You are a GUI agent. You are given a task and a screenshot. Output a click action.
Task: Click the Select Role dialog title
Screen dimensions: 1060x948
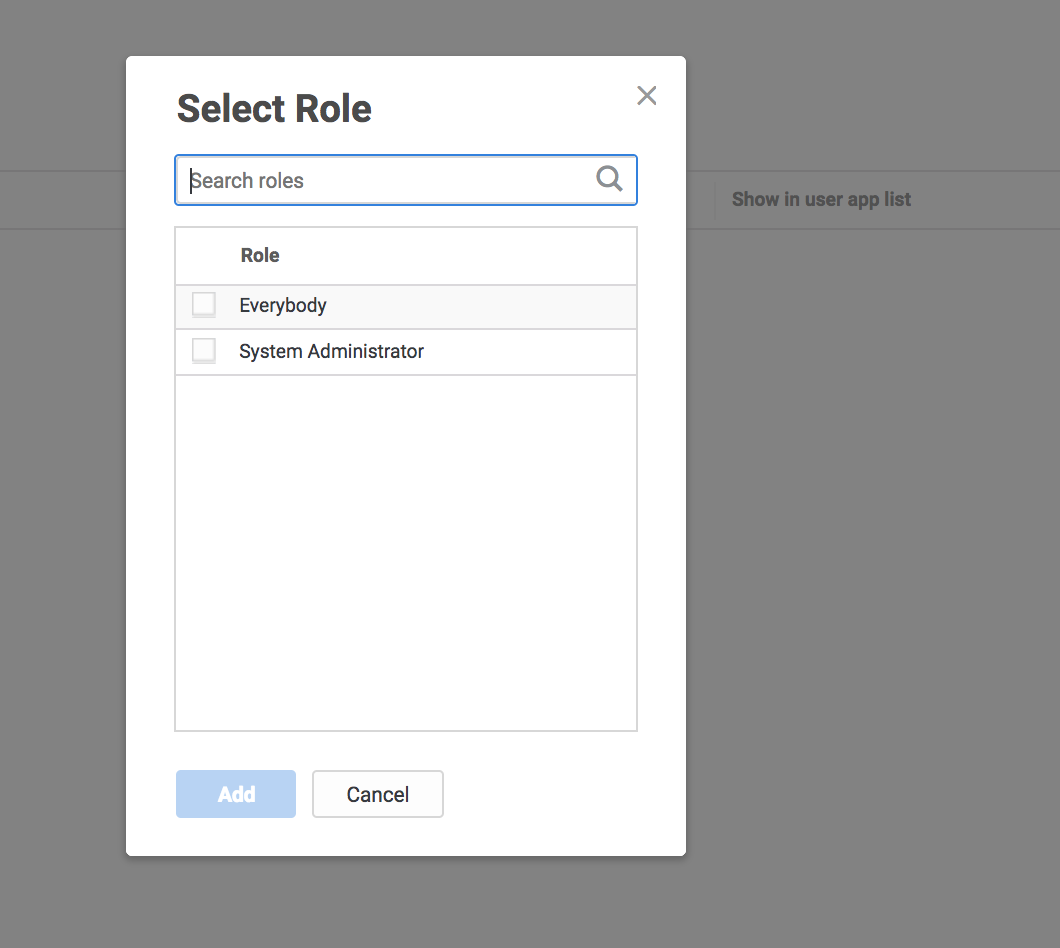273,108
